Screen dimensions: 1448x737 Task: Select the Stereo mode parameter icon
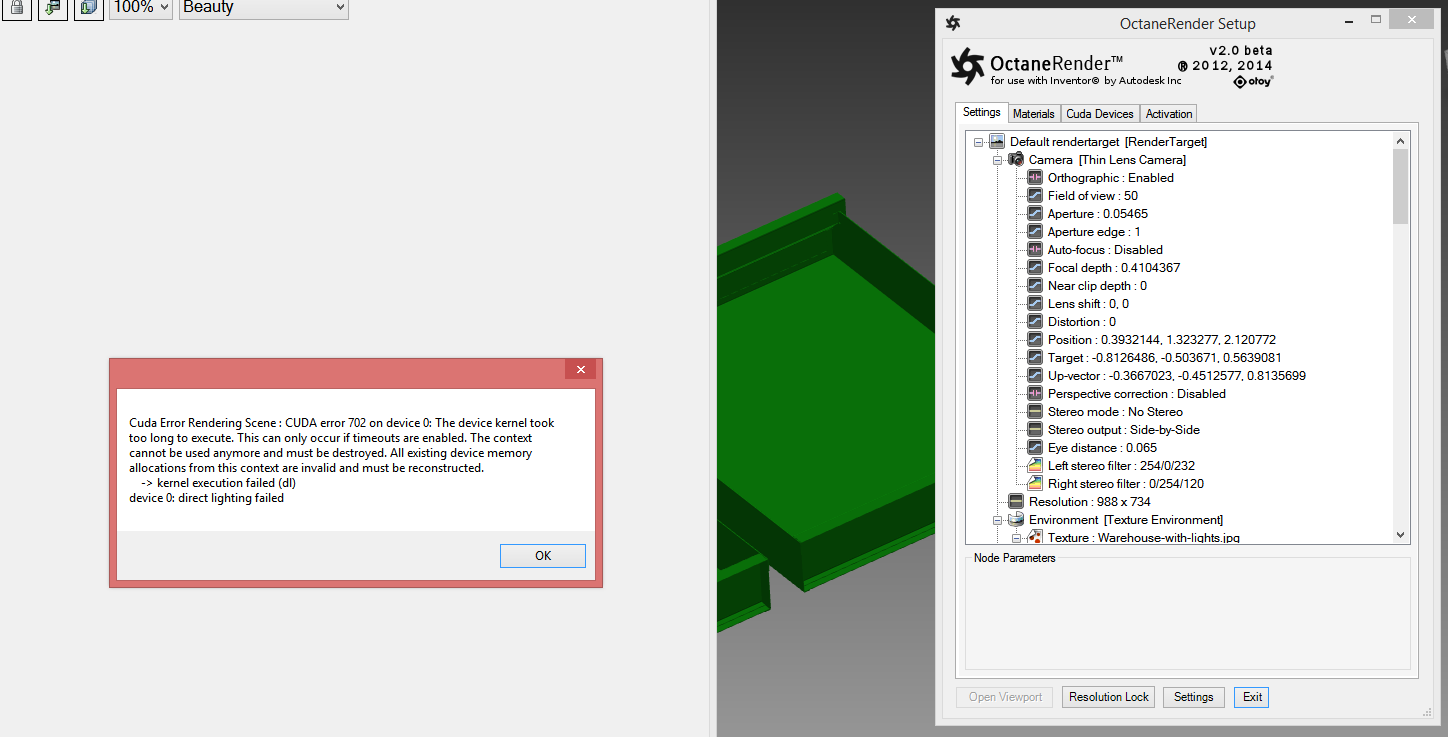tap(1035, 412)
